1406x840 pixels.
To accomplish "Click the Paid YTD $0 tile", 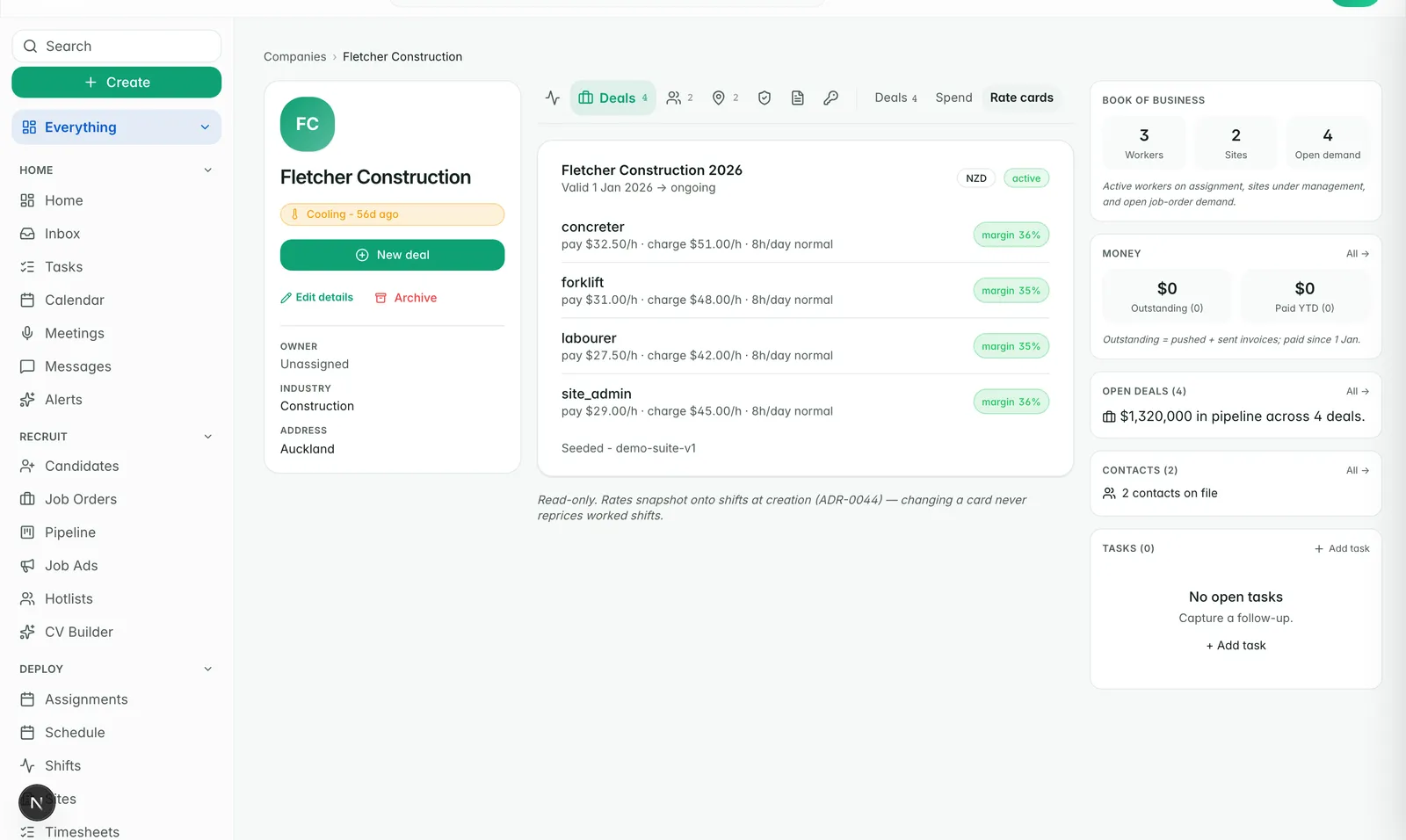I will pyautogui.click(x=1304, y=296).
